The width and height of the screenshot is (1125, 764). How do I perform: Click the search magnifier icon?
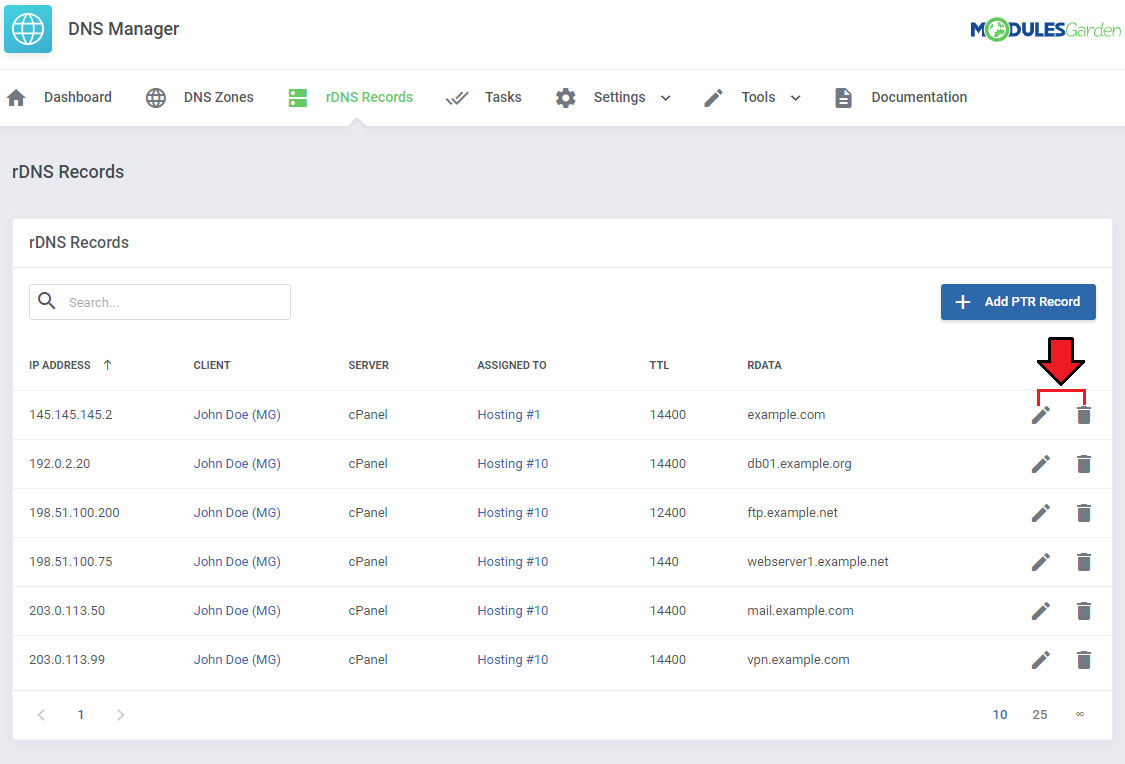(x=47, y=301)
